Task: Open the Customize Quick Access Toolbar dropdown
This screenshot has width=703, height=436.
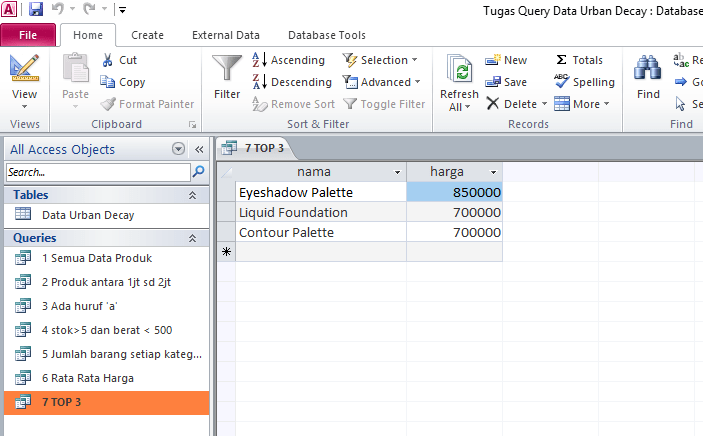Action: (x=122, y=9)
